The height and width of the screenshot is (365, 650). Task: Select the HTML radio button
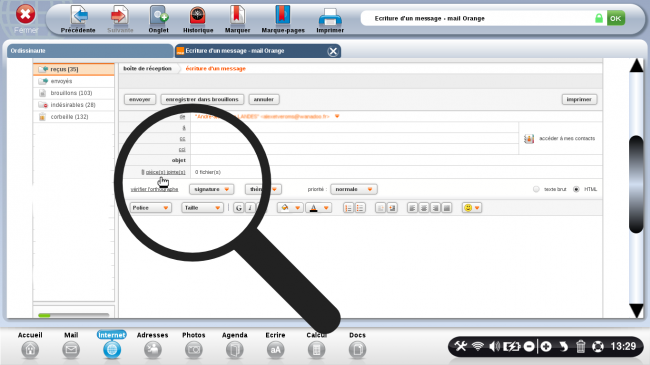tap(576, 189)
